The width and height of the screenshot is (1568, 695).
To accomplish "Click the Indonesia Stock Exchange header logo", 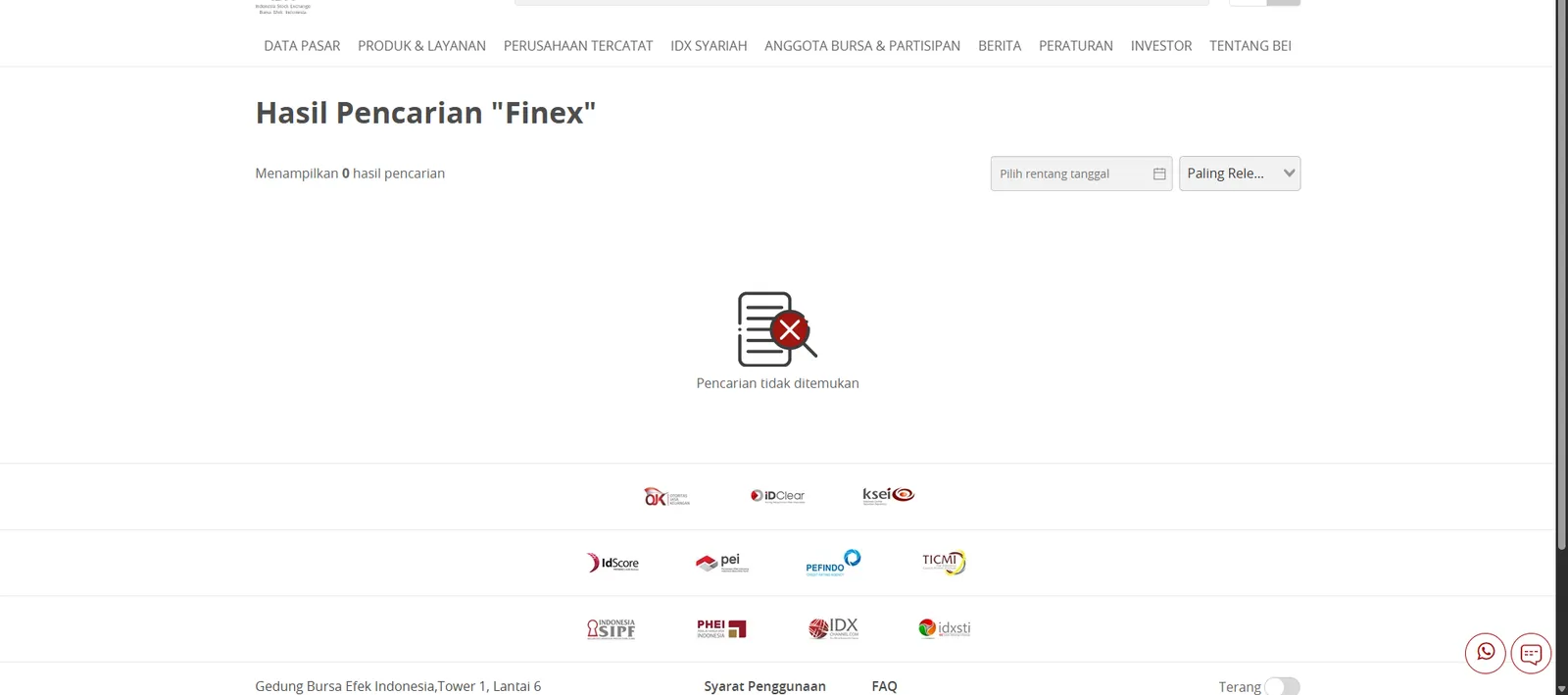I will (283, 8).
